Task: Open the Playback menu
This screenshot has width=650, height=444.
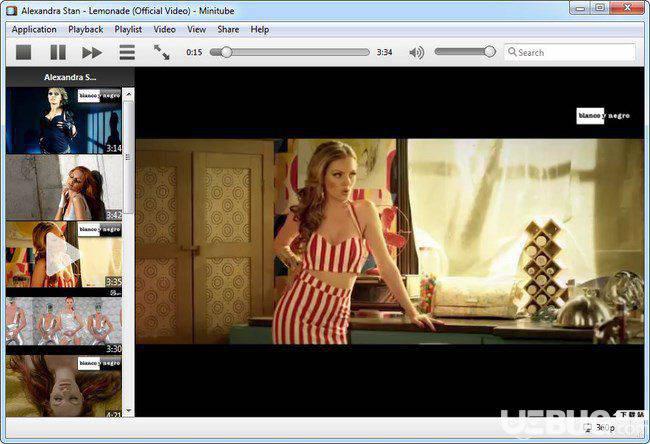Action: coord(85,29)
